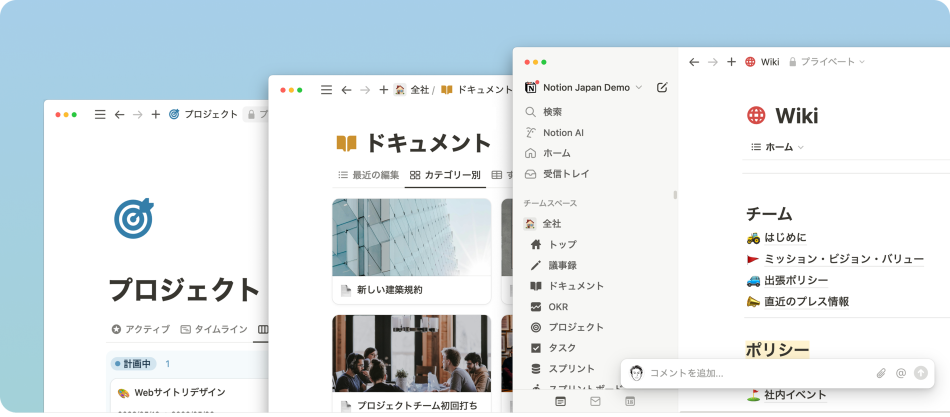Screen dimensions: 950x417
Task: Click the new page compose icon
Action: (661, 88)
